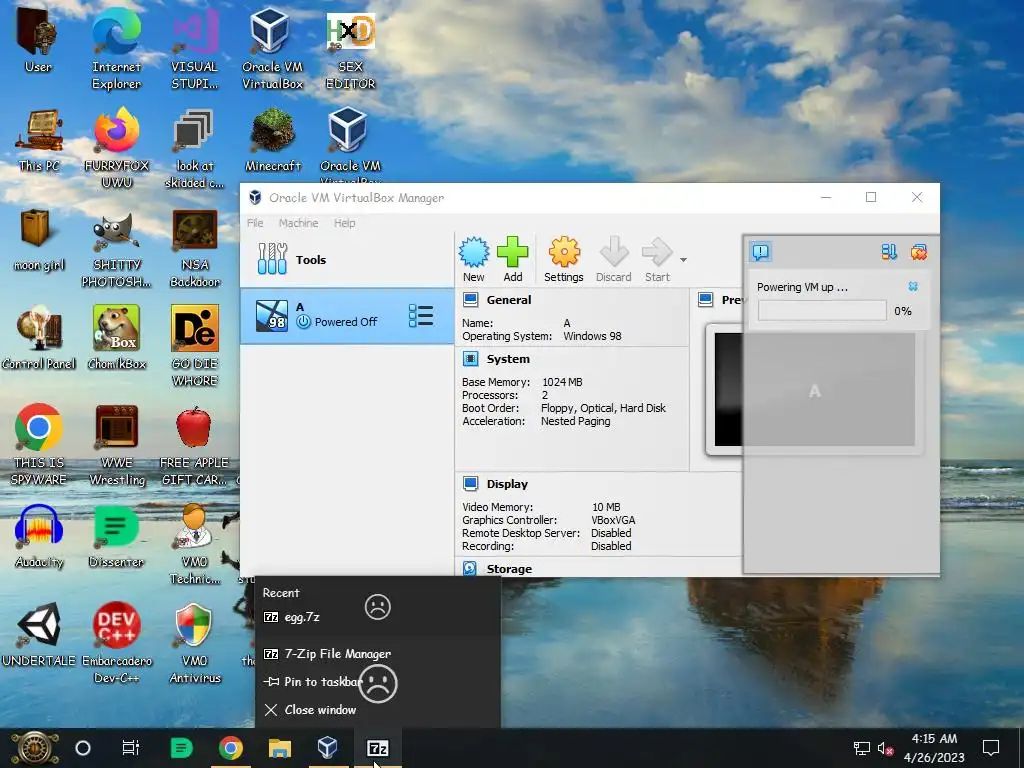This screenshot has height=768, width=1024.
Task: Click the Discard toolbar icon
Action: pyautogui.click(x=614, y=252)
